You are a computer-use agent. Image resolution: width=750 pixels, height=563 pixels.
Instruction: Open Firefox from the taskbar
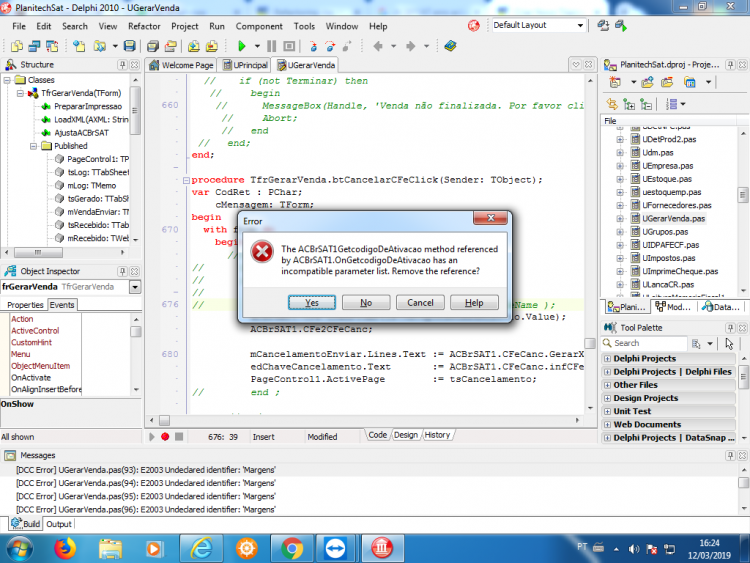65,548
